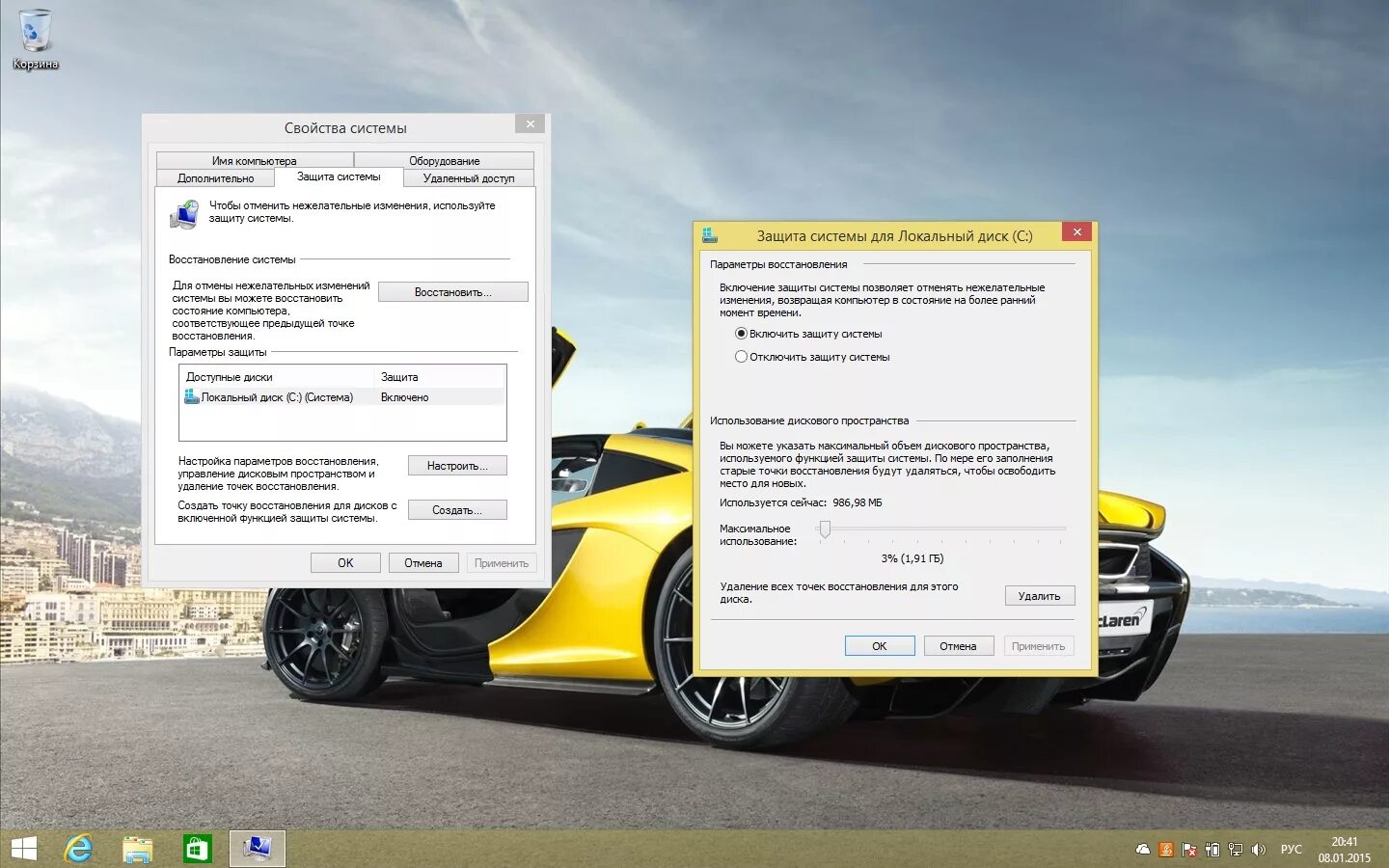Open File Explorer from the taskbar
Screen dimensions: 1389x868
click(137, 849)
